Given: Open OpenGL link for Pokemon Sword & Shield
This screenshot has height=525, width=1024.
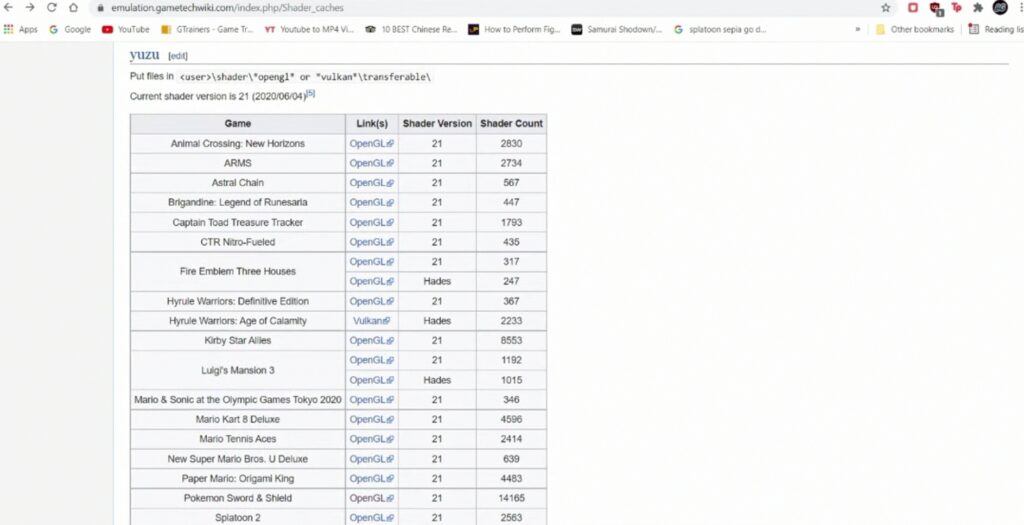Looking at the screenshot, I should click(x=372, y=498).
